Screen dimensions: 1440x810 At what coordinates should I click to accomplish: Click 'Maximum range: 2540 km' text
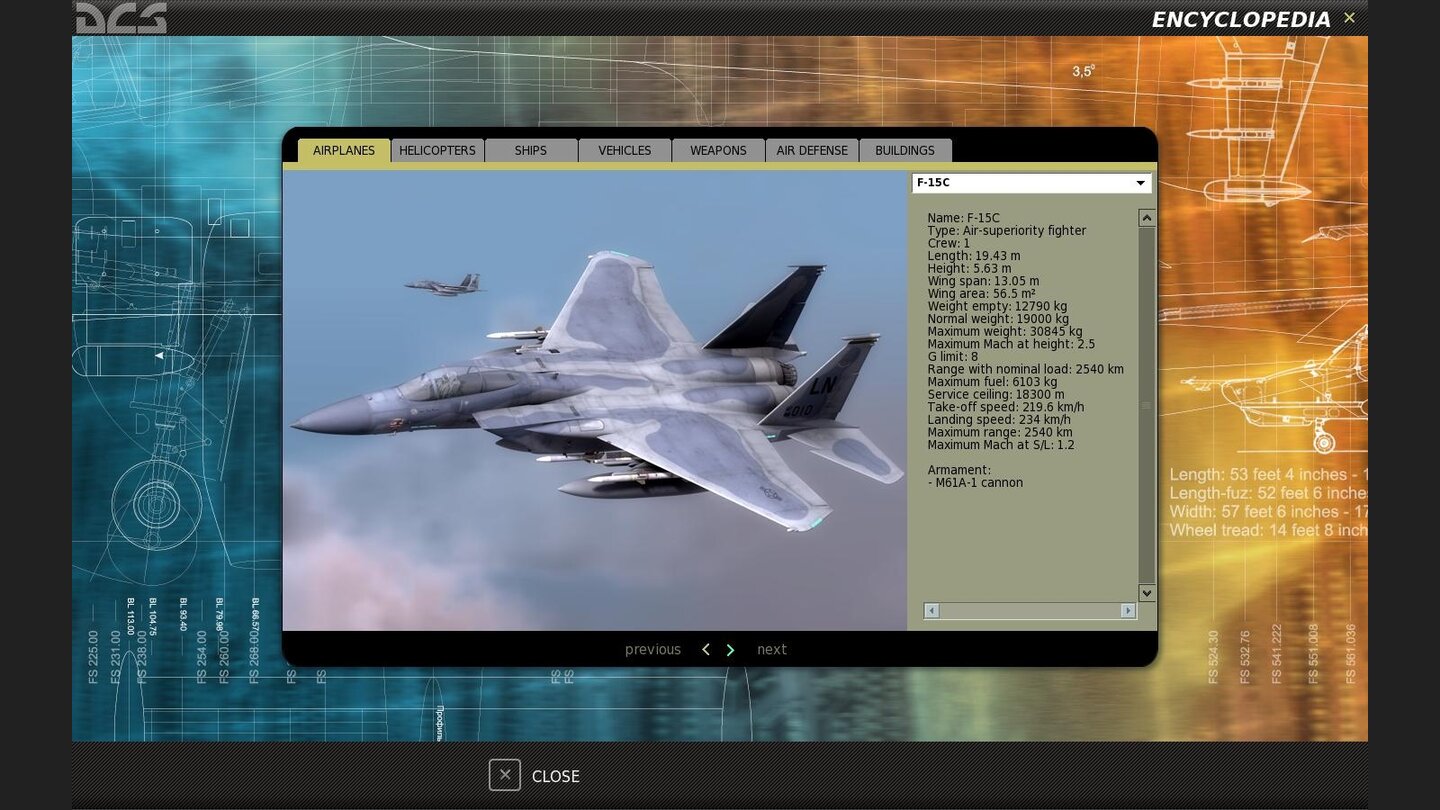[1000, 433]
